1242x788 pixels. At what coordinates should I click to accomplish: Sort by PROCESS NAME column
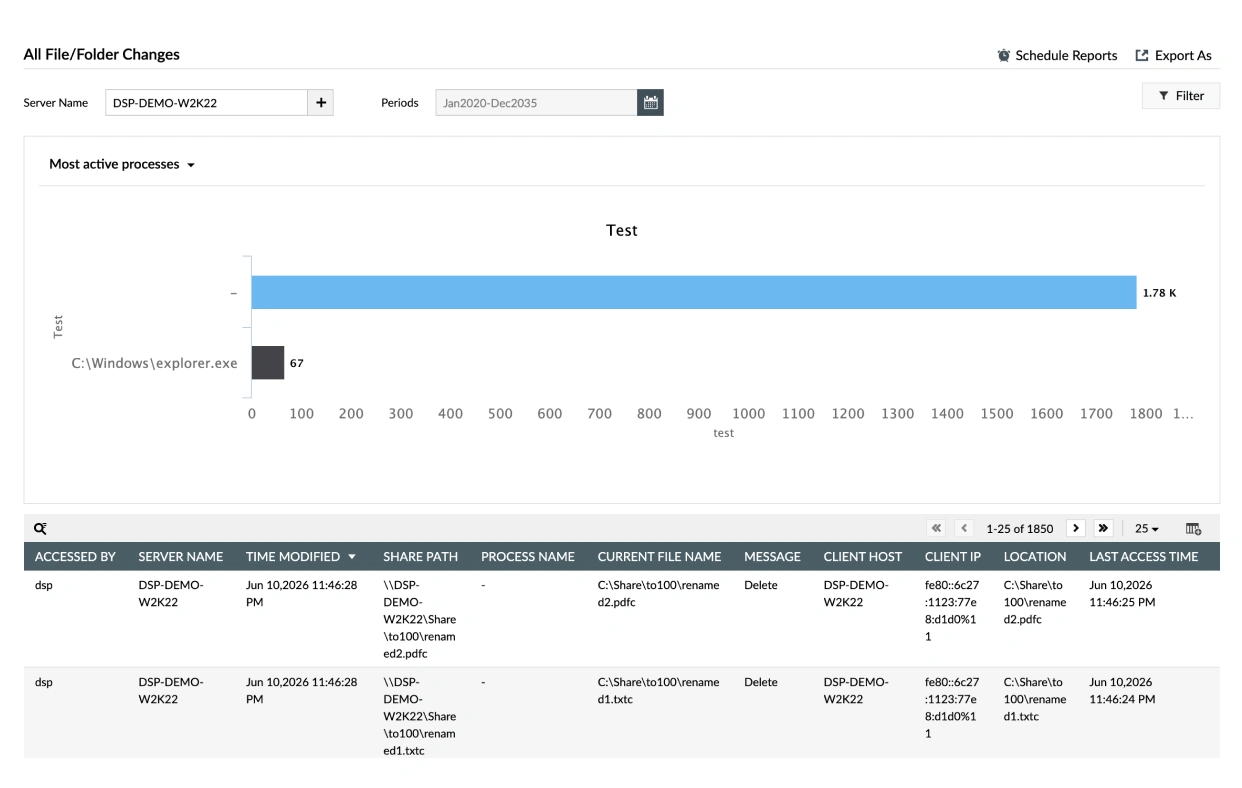528,557
